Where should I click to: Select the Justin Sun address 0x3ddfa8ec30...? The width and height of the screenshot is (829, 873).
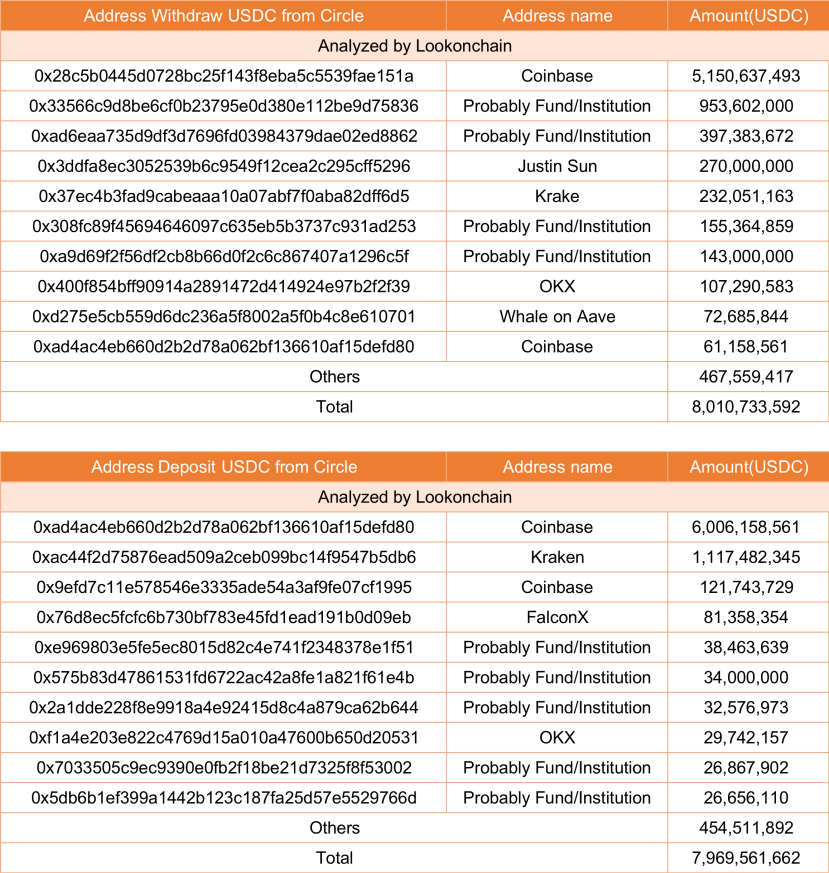pyautogui.click(x=224, y=166)
